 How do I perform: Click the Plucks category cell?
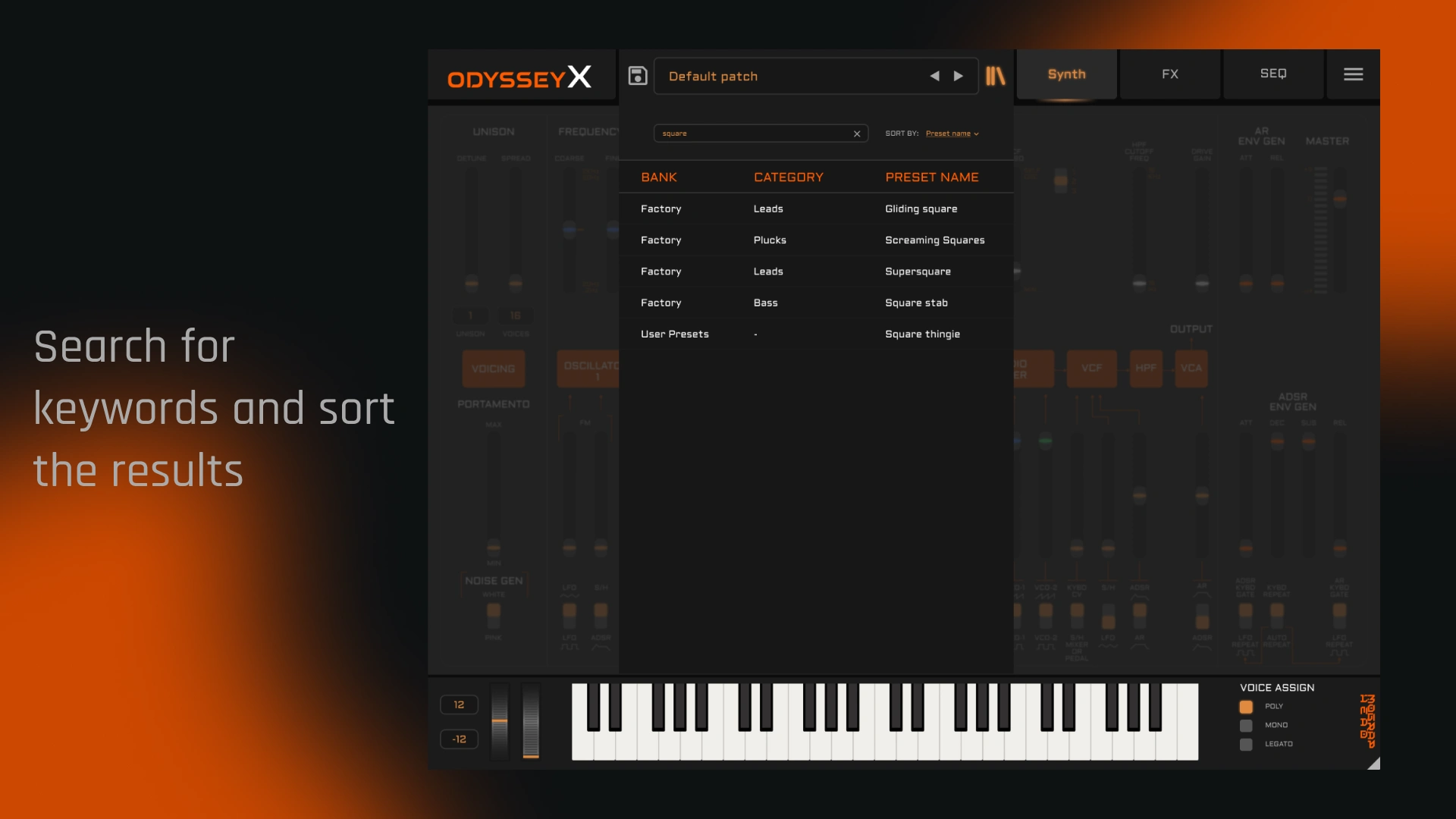coord(770,240)
